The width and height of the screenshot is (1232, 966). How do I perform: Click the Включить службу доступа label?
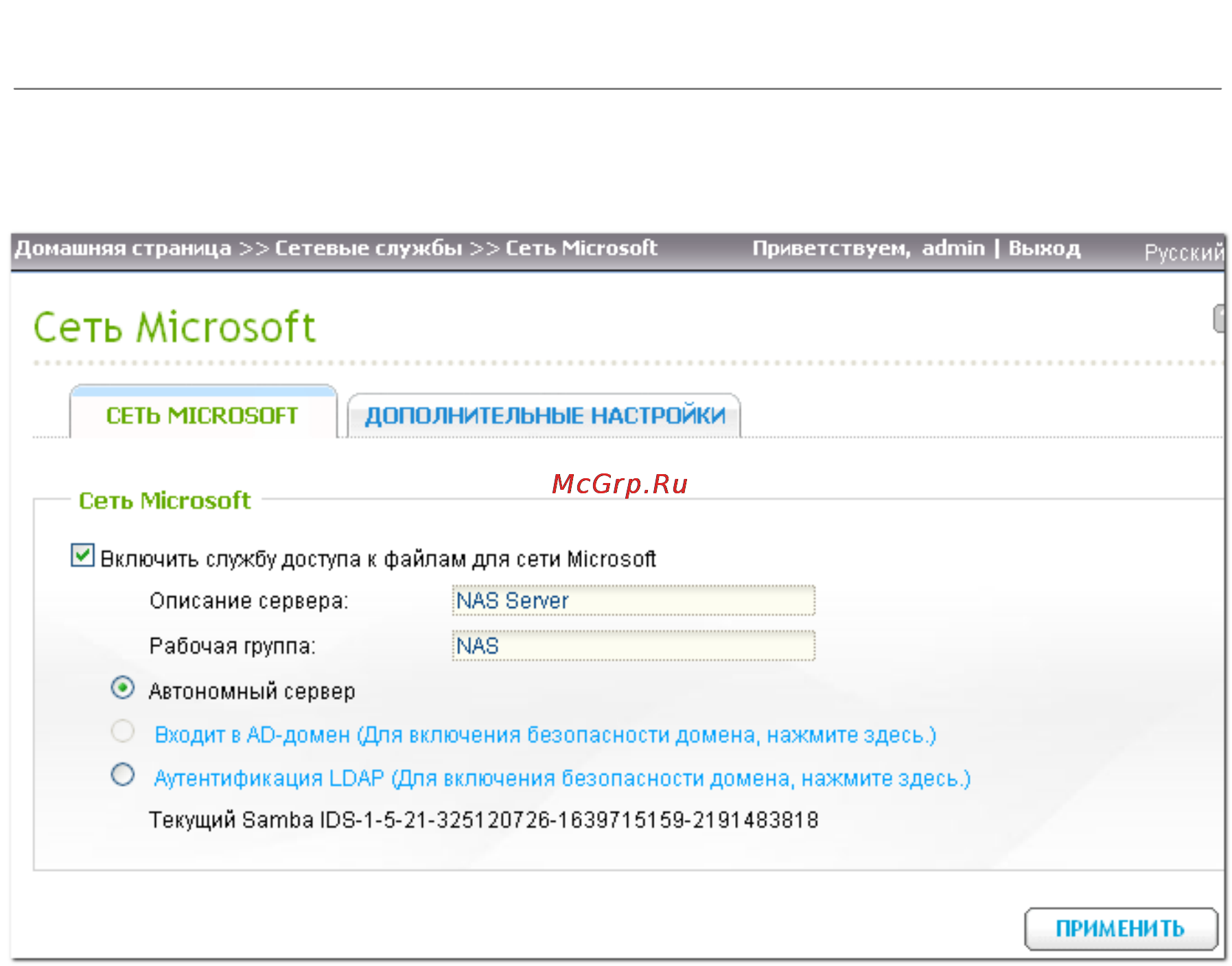coord(378,559)
